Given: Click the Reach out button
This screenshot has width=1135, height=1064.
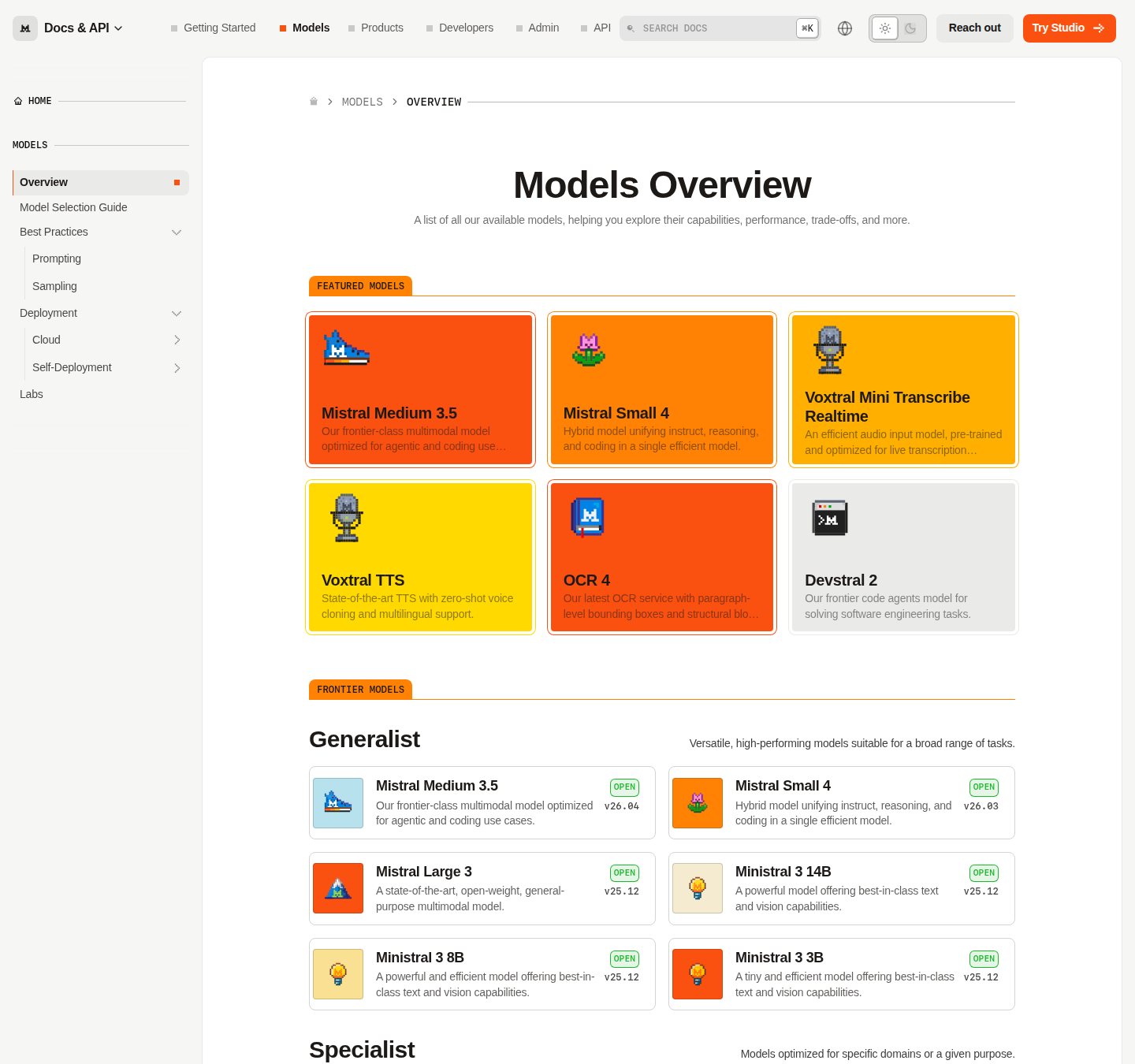Looking at the screenshot, I should [x=975, y=28].
